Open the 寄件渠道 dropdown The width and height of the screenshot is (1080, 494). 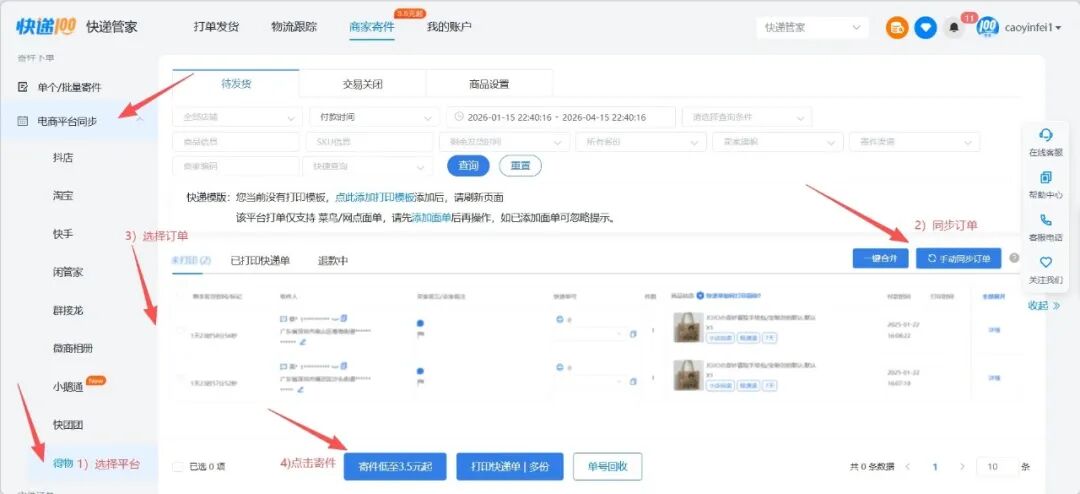click(915, 141)
